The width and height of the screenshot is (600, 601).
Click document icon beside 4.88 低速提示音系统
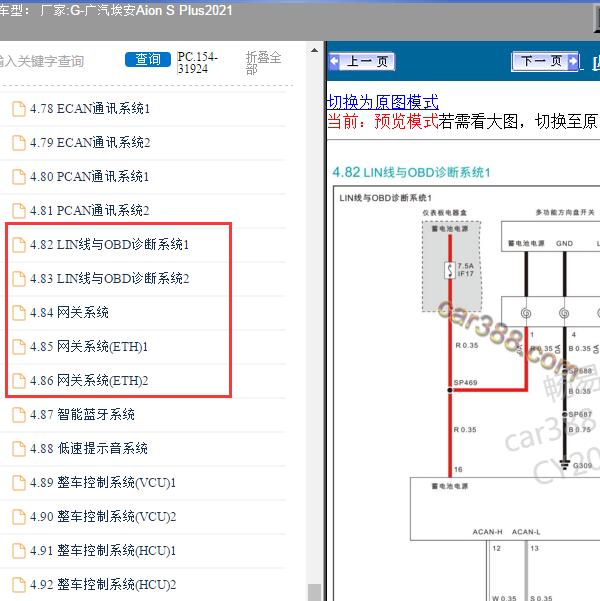pyautogui.click(x=18, y=448)
